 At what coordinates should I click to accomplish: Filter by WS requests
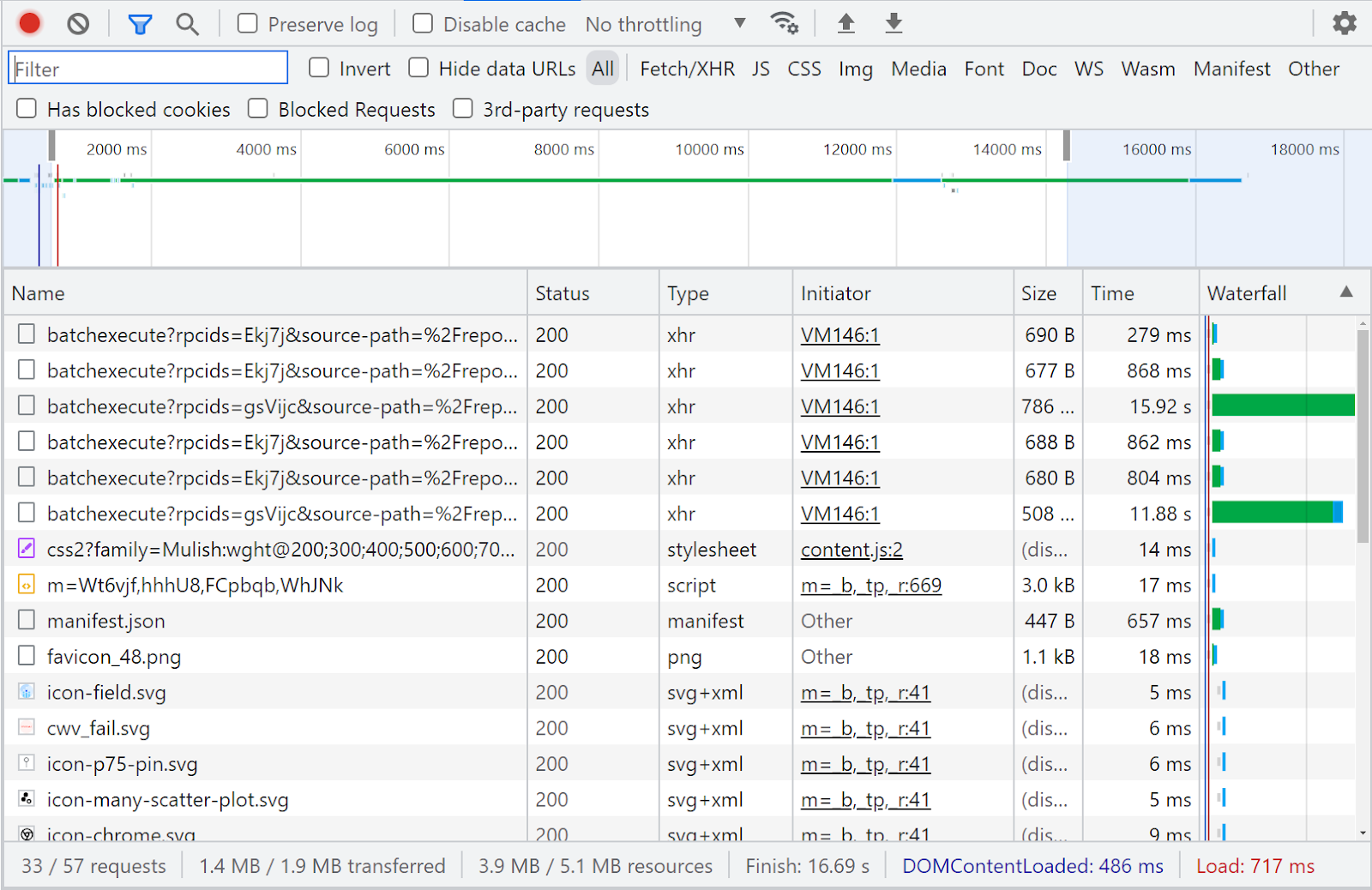(x=1089, y=69)
